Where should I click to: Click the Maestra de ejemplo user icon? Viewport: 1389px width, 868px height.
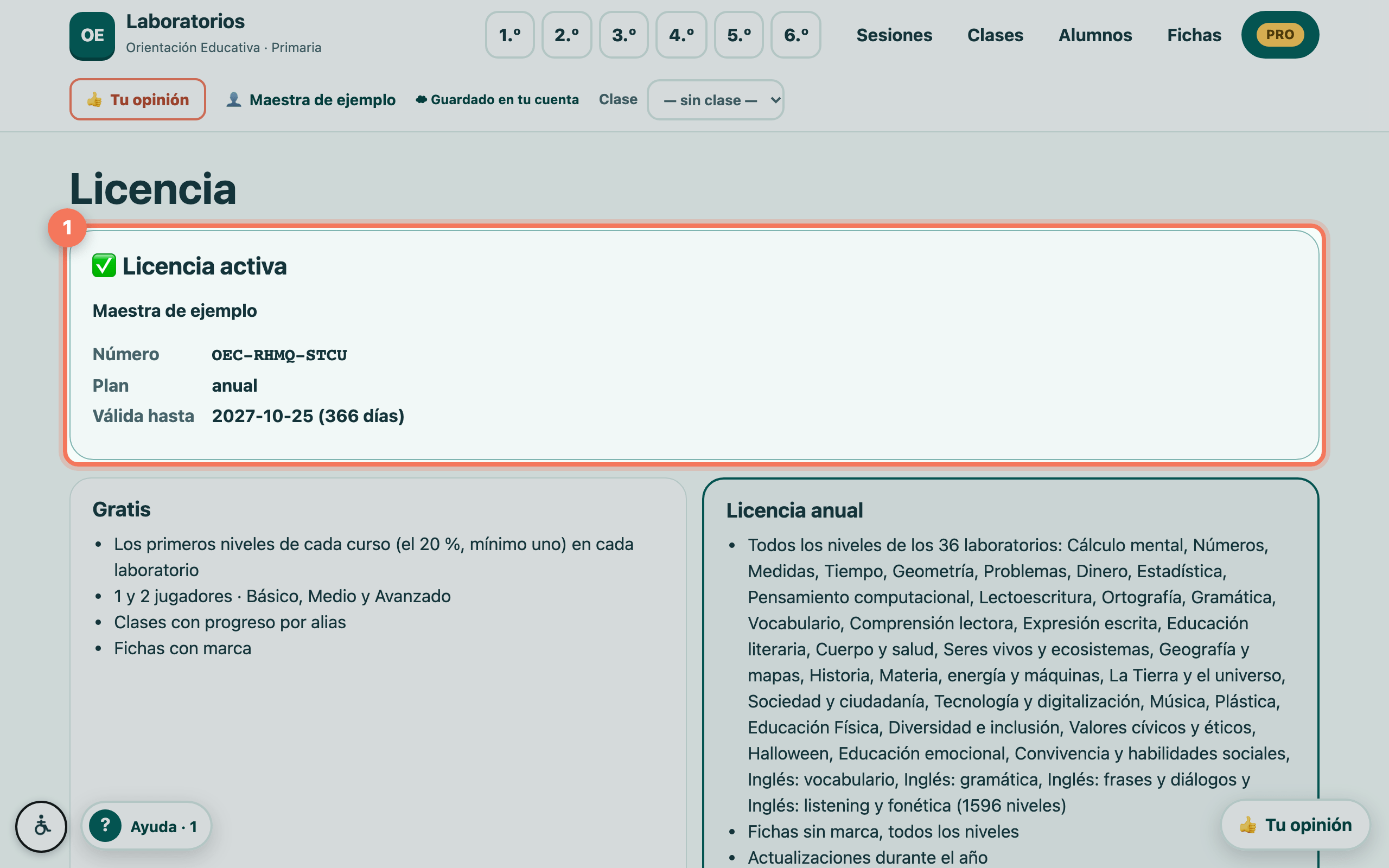coord(233,99)
